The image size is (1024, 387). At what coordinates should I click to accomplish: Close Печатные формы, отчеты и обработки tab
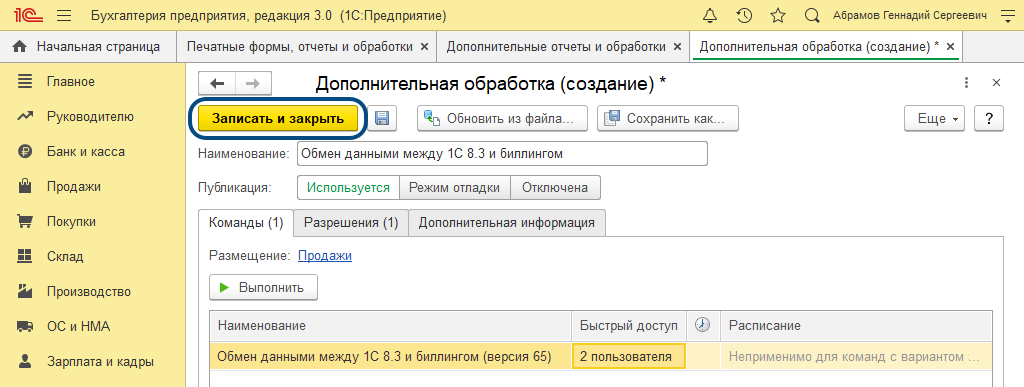424,47
